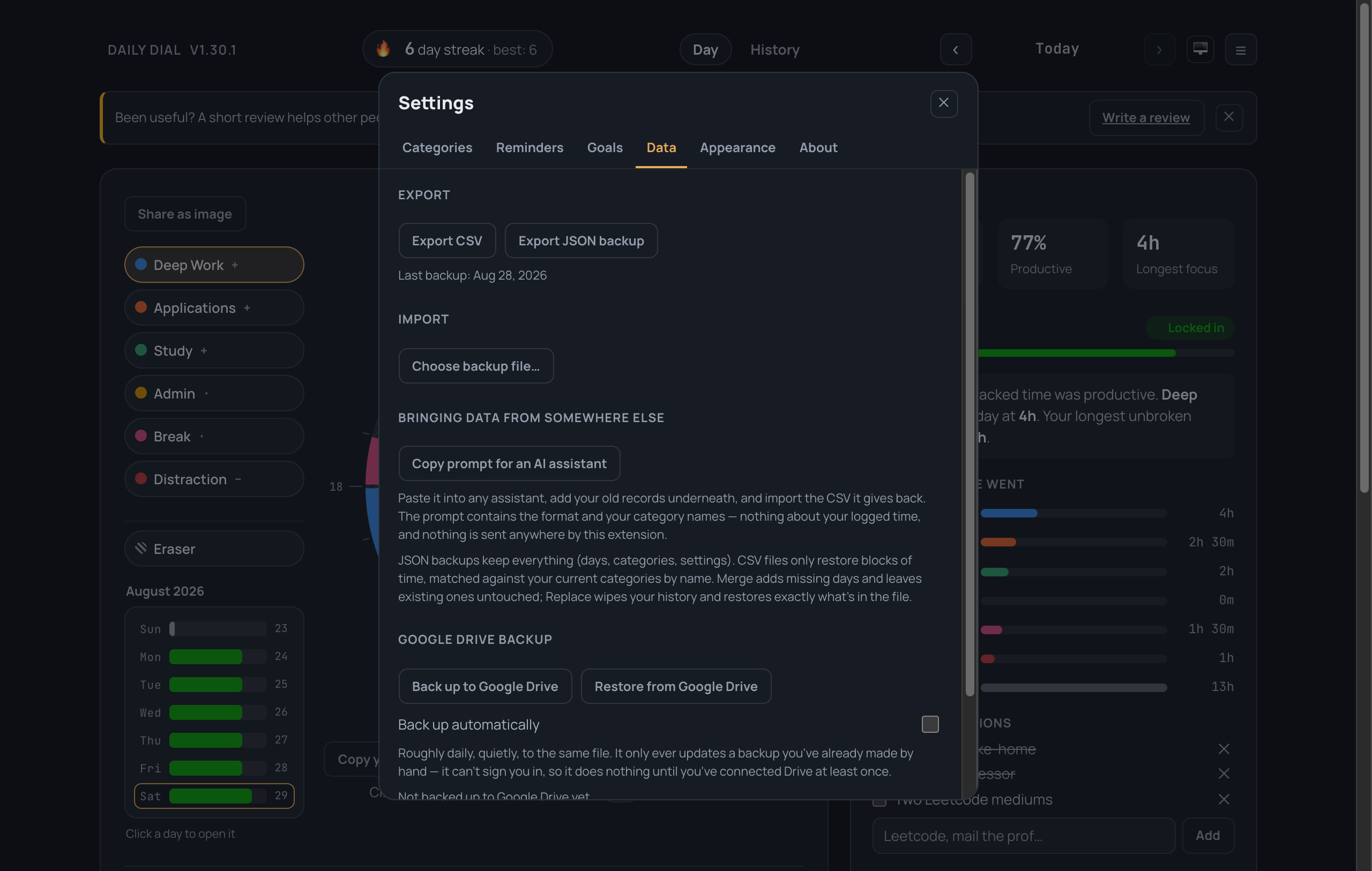Image resolution: width=1372 pixels, height=871 pixels.
Task: Switch to the Goals tab
Action: pos(605,147)
